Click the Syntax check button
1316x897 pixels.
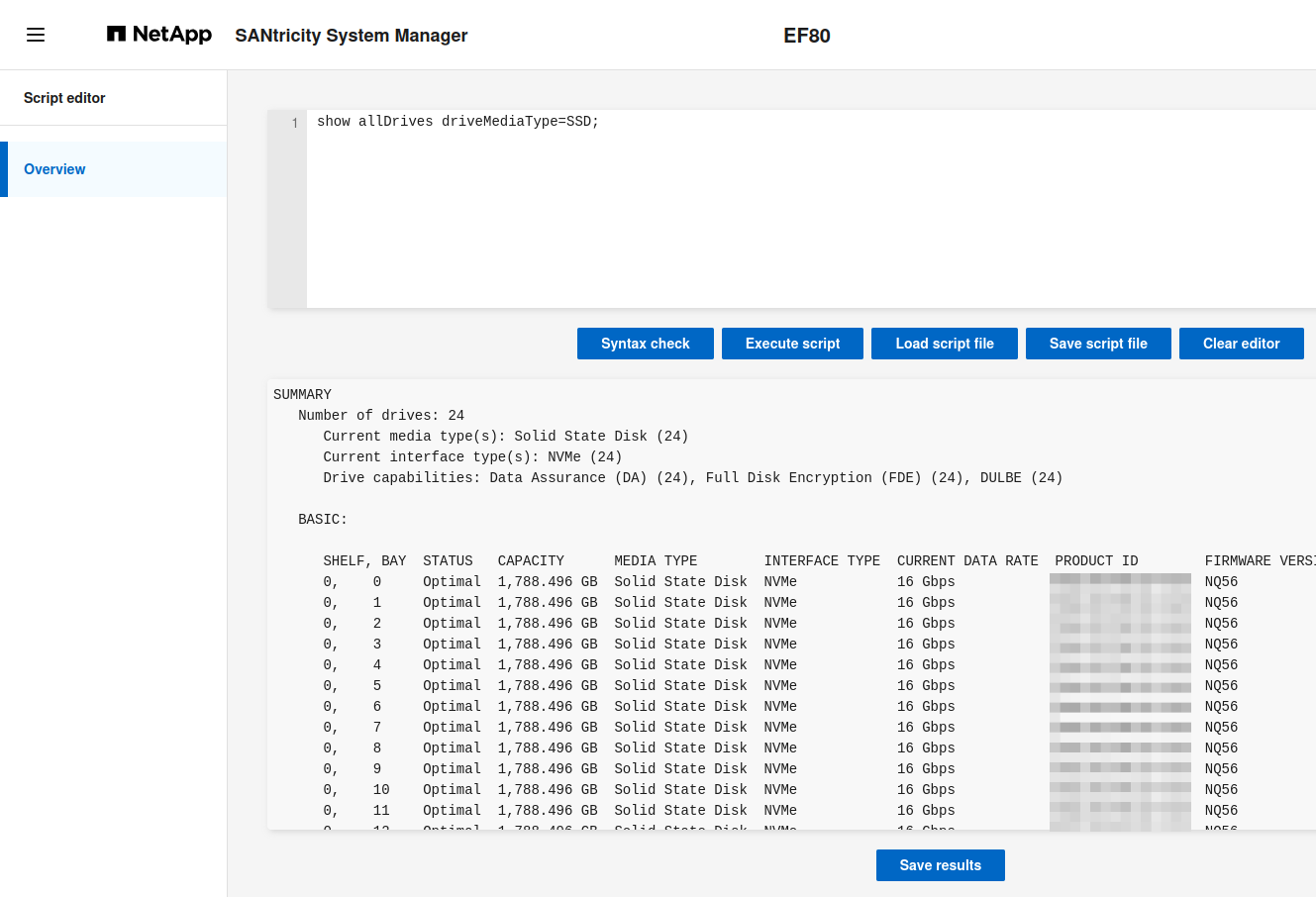(646, 344)
